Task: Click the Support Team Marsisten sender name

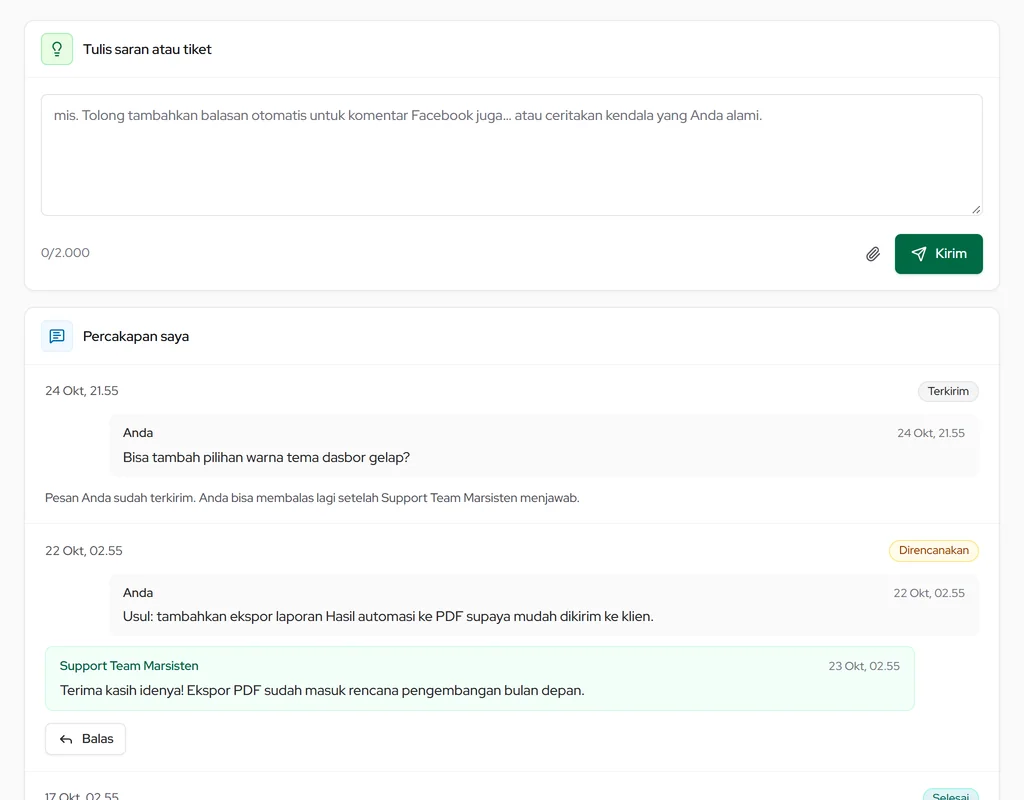Action: pos(129,665)
